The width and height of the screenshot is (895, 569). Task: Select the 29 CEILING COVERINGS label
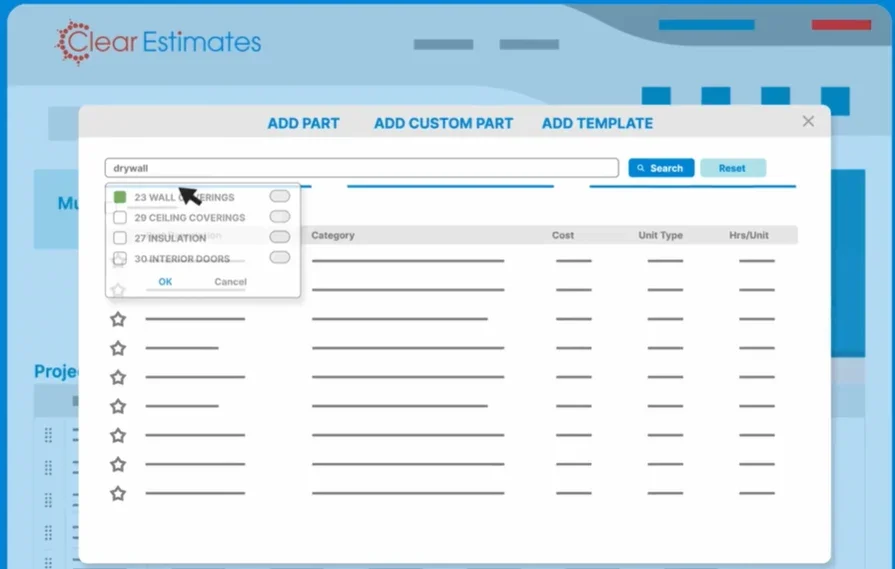(x=190, y=217)
